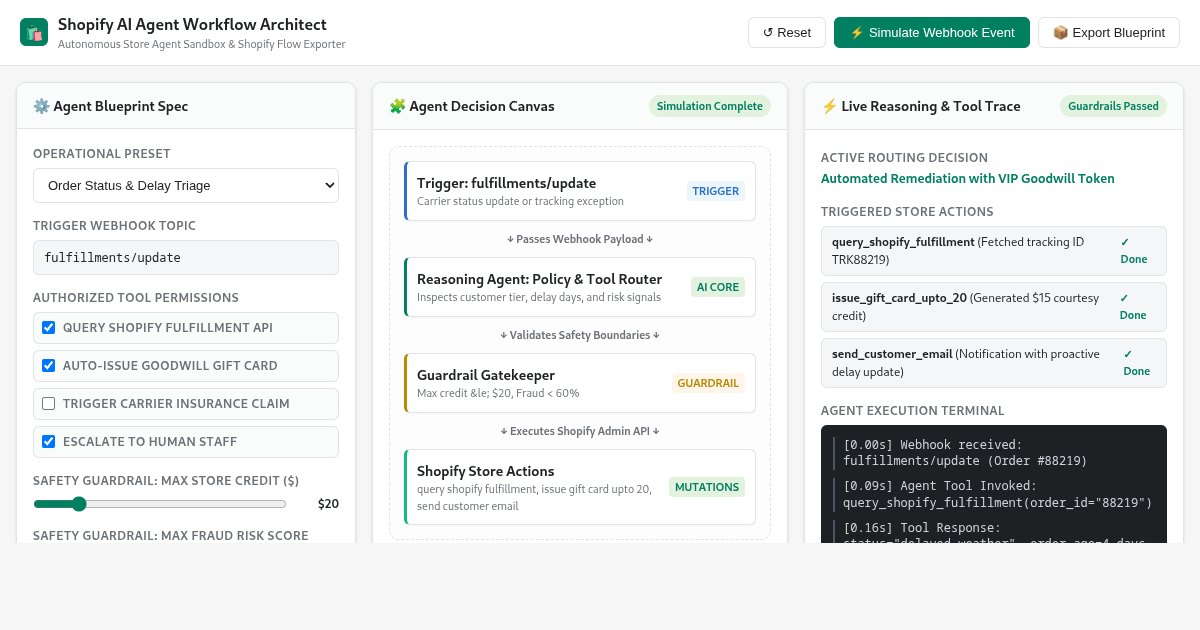
Task: Select the Trigger: fulfillments/update node card
Action: coord(580,191)
